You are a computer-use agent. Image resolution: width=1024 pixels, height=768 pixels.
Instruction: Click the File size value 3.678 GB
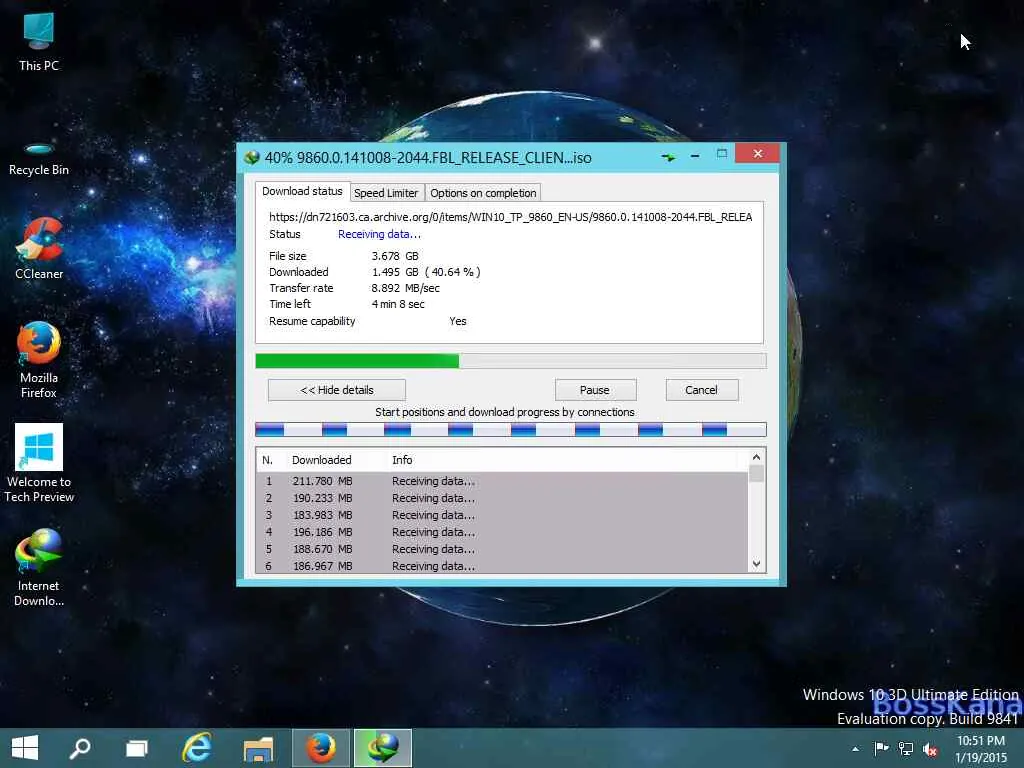point(395,256)
